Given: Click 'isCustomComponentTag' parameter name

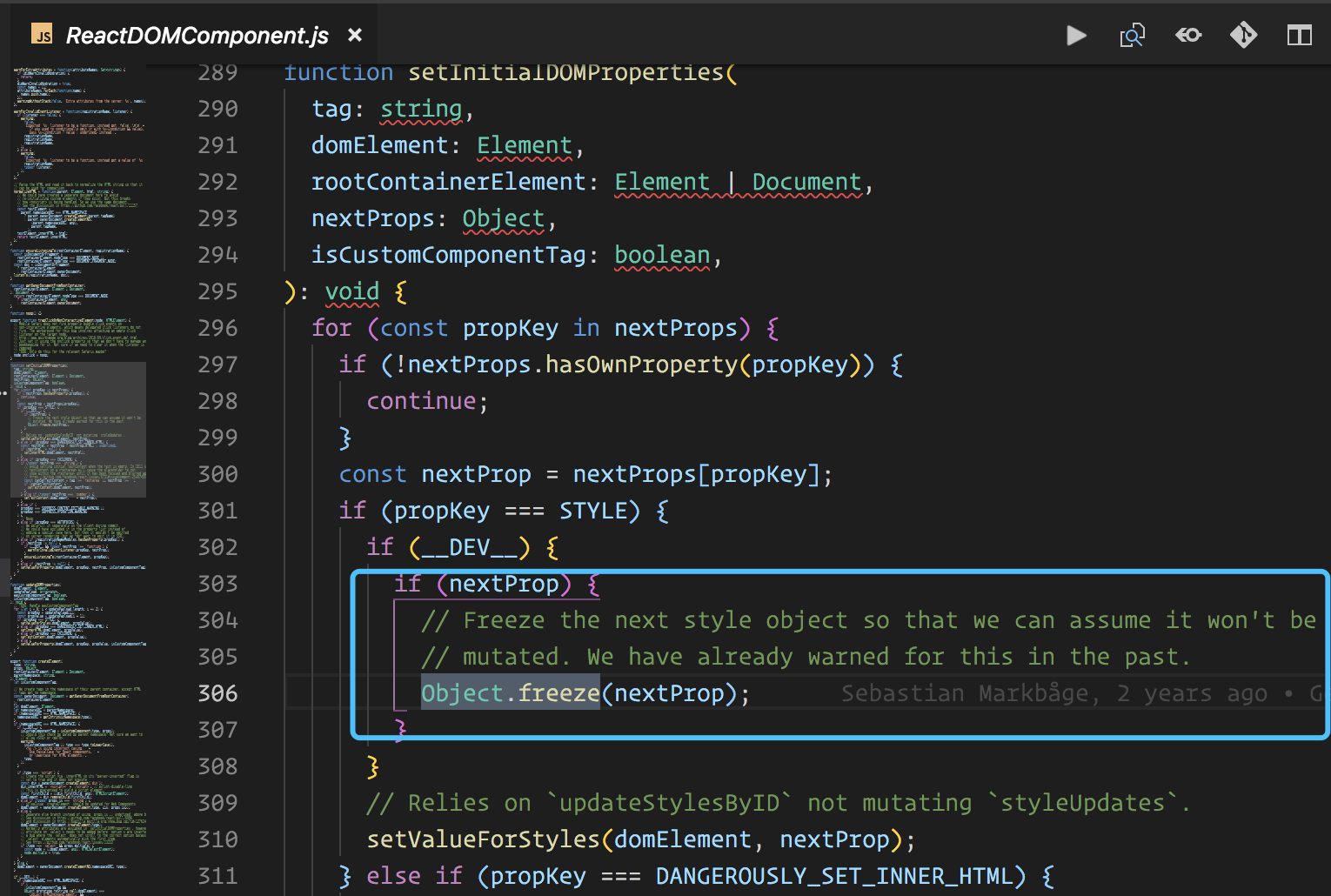Looking at the screenshot, I should pos(449,255).
